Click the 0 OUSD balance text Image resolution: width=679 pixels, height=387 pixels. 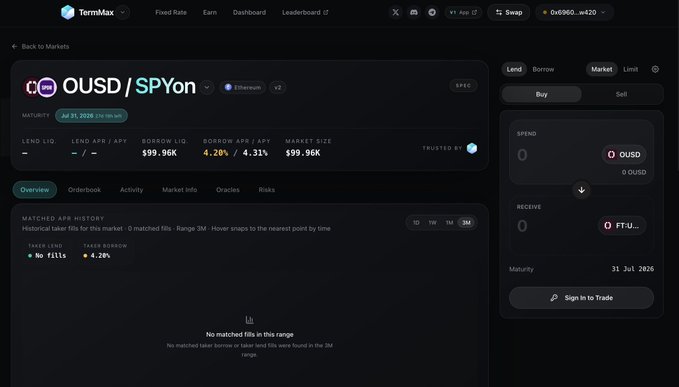point(634,172)
